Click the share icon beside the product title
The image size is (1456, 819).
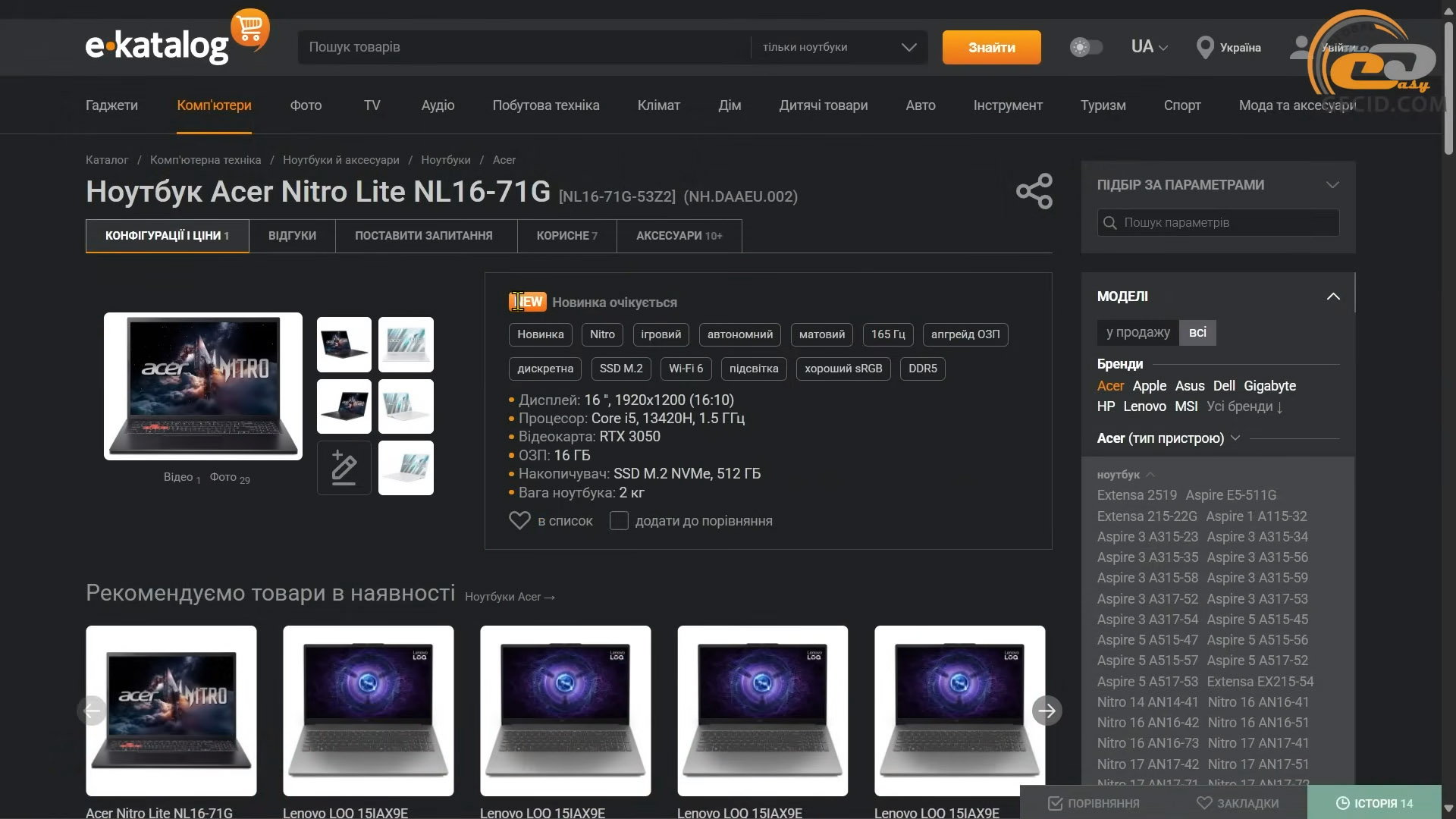1034,191
